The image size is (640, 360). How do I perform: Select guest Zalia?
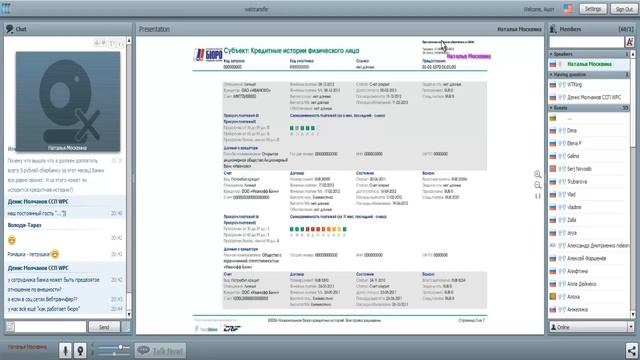coord(589,220)
